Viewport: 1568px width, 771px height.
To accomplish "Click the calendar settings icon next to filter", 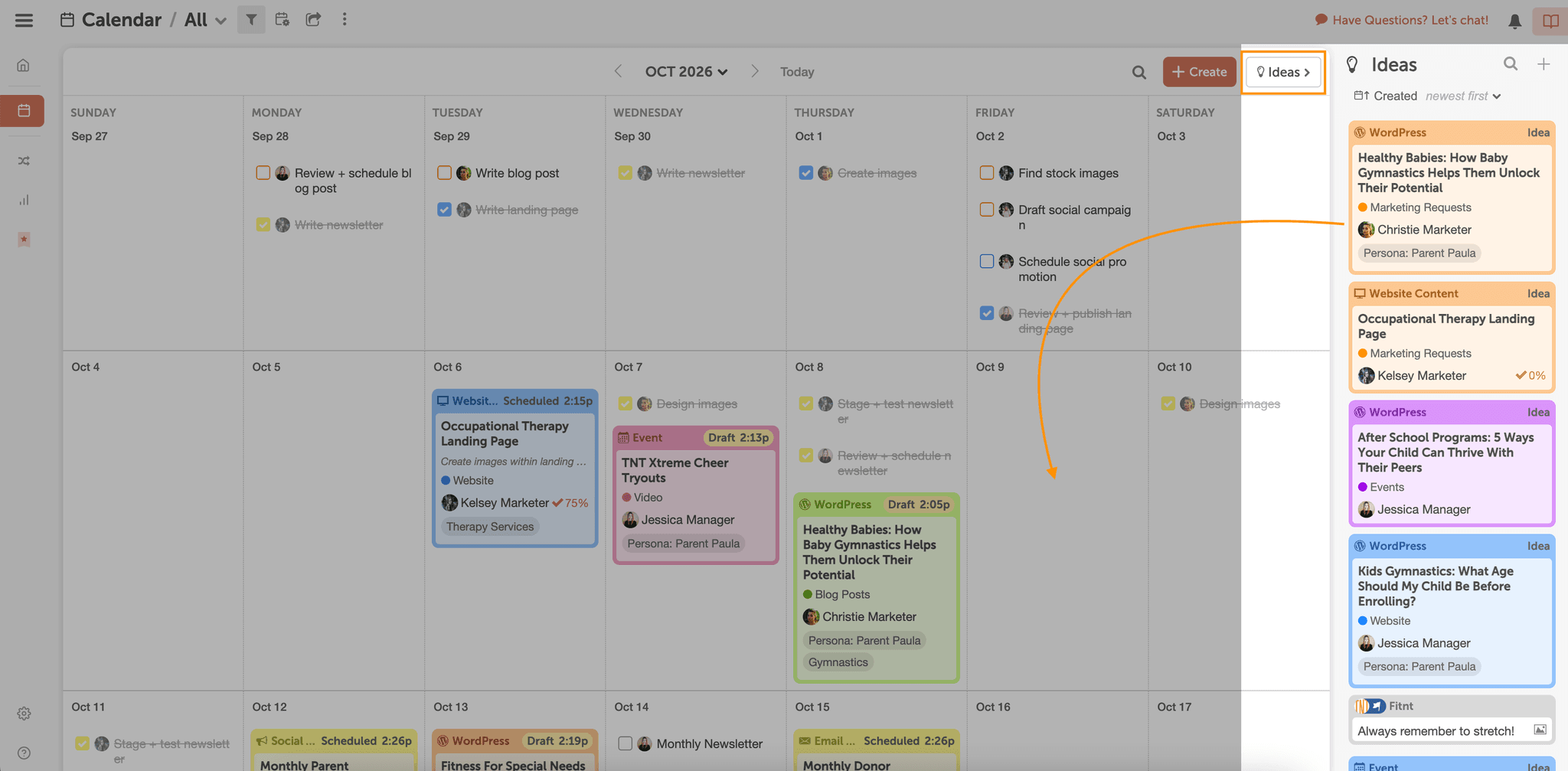I will (x=282, y=19).
